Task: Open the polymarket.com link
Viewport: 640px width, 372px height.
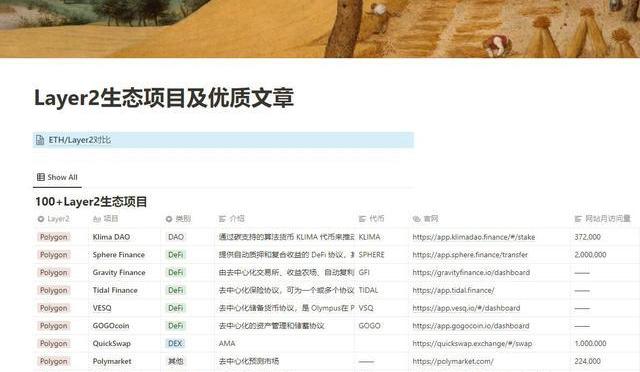Action: pos(453,361)
